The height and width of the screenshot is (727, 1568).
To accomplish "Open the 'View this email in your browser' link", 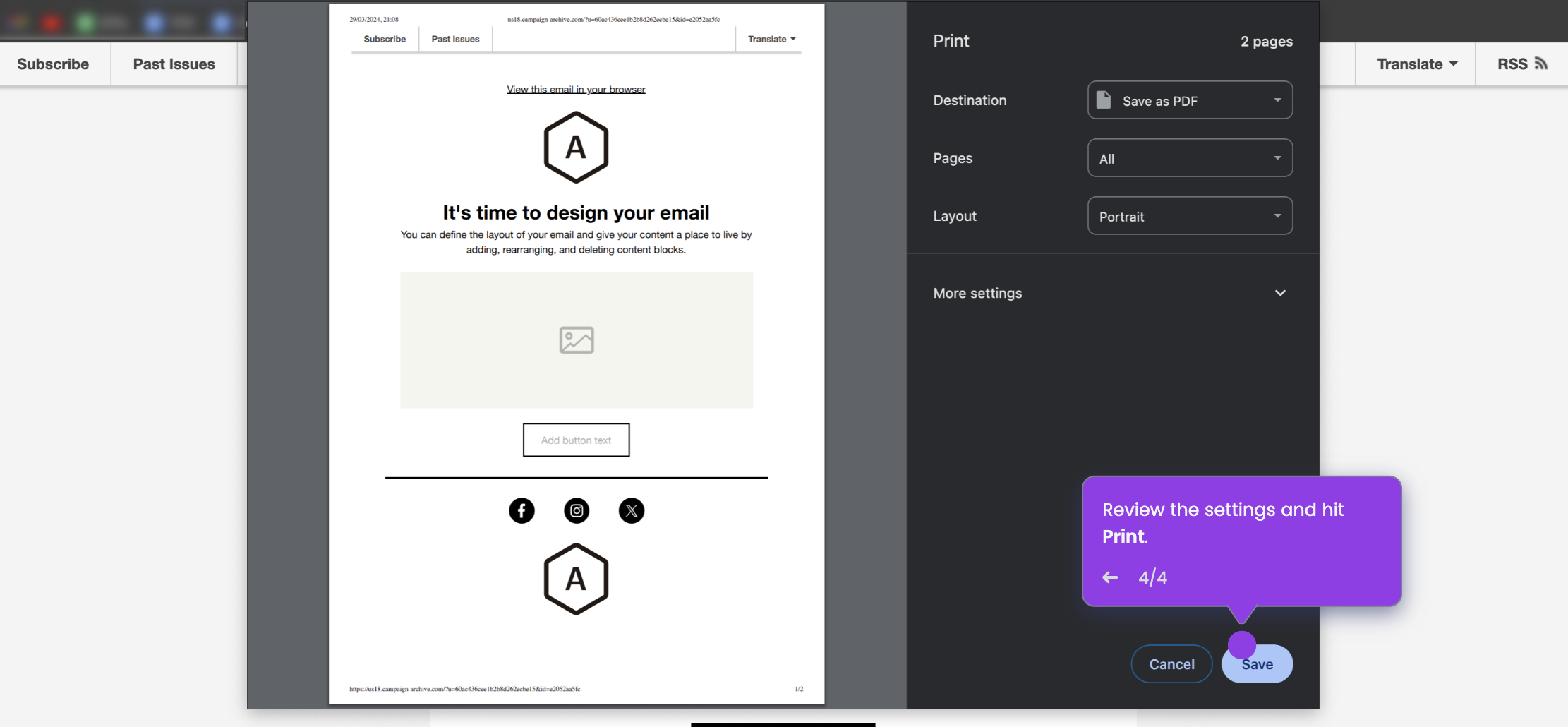I will [x=576, y=89].
